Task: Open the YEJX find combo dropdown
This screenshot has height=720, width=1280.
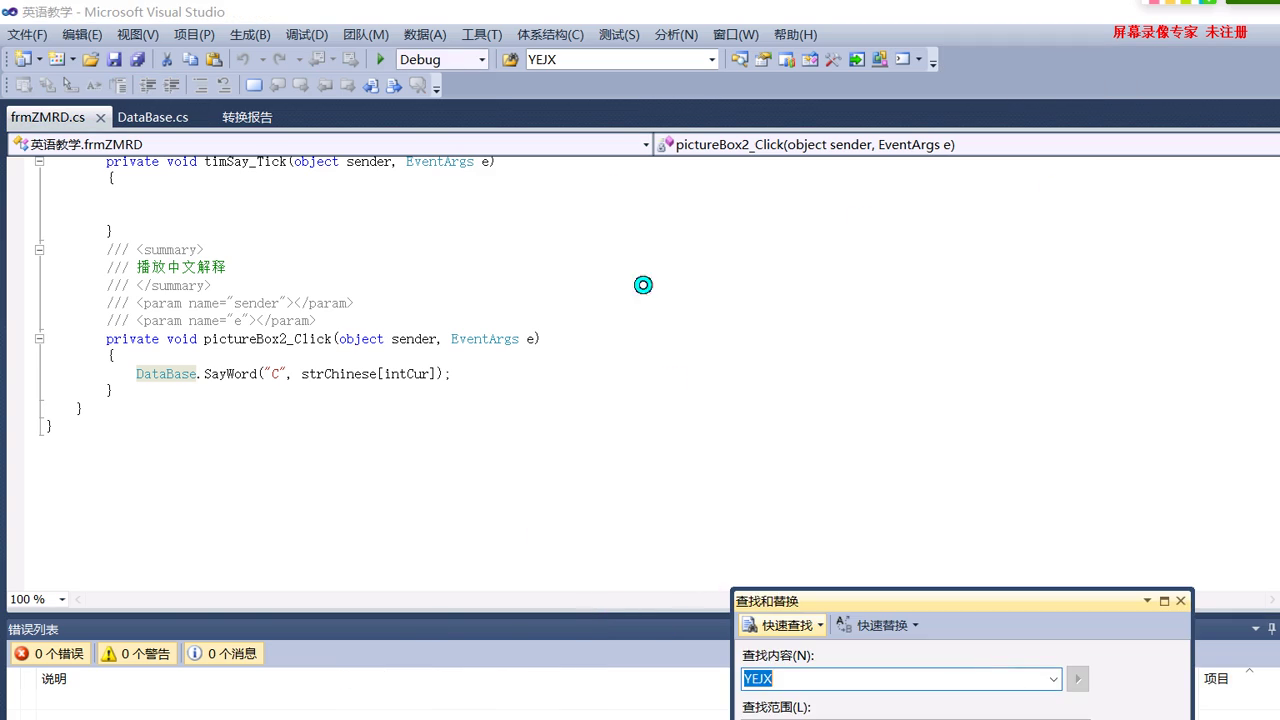Action: point(712,59)
